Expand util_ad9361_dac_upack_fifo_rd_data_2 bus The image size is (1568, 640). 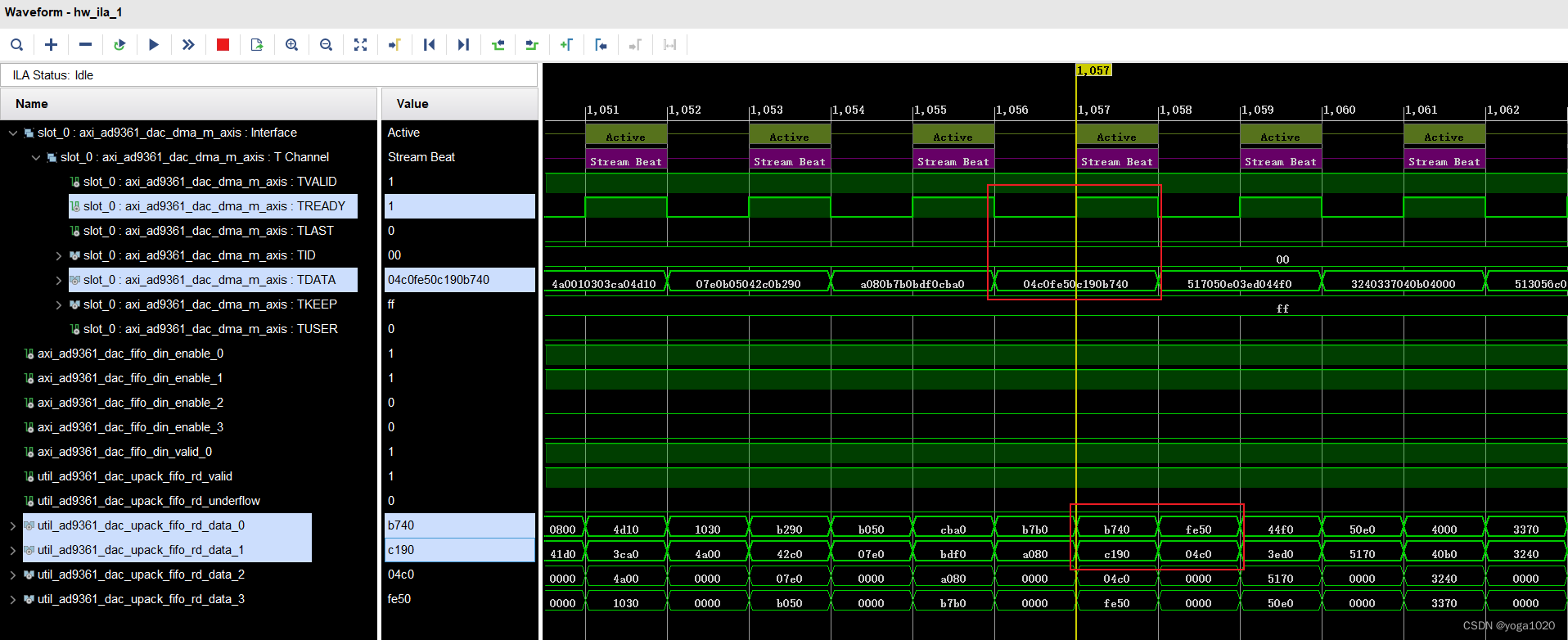(x=13, y=575)
